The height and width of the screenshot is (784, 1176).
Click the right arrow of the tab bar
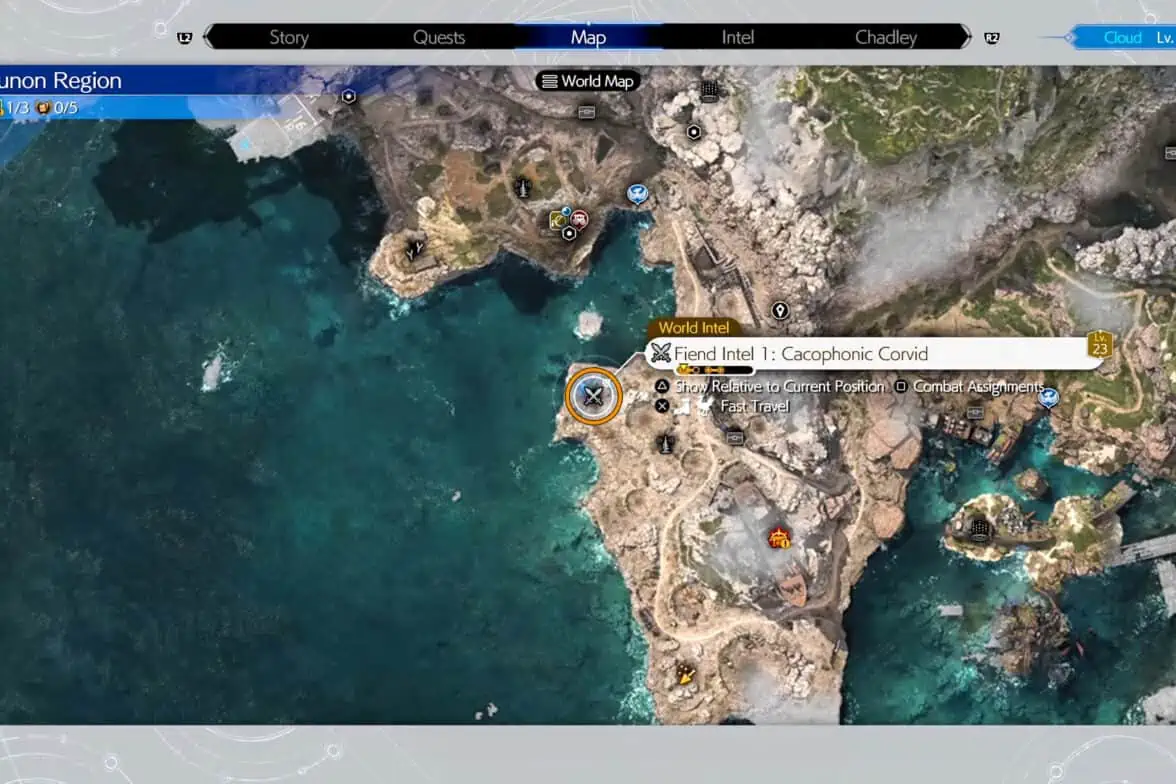[x=966, y=38]
